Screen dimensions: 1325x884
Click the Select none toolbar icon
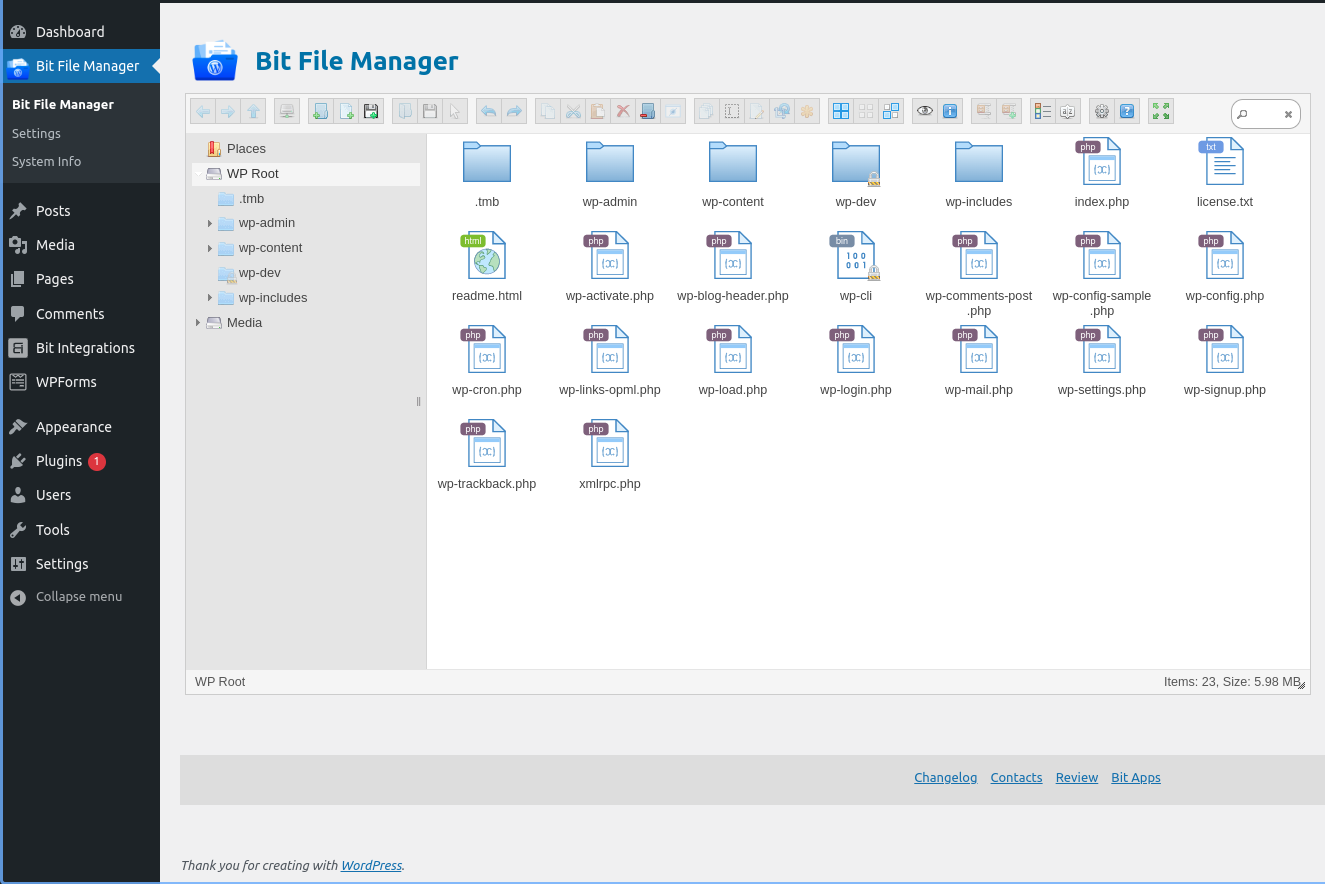tap(866, 111)
